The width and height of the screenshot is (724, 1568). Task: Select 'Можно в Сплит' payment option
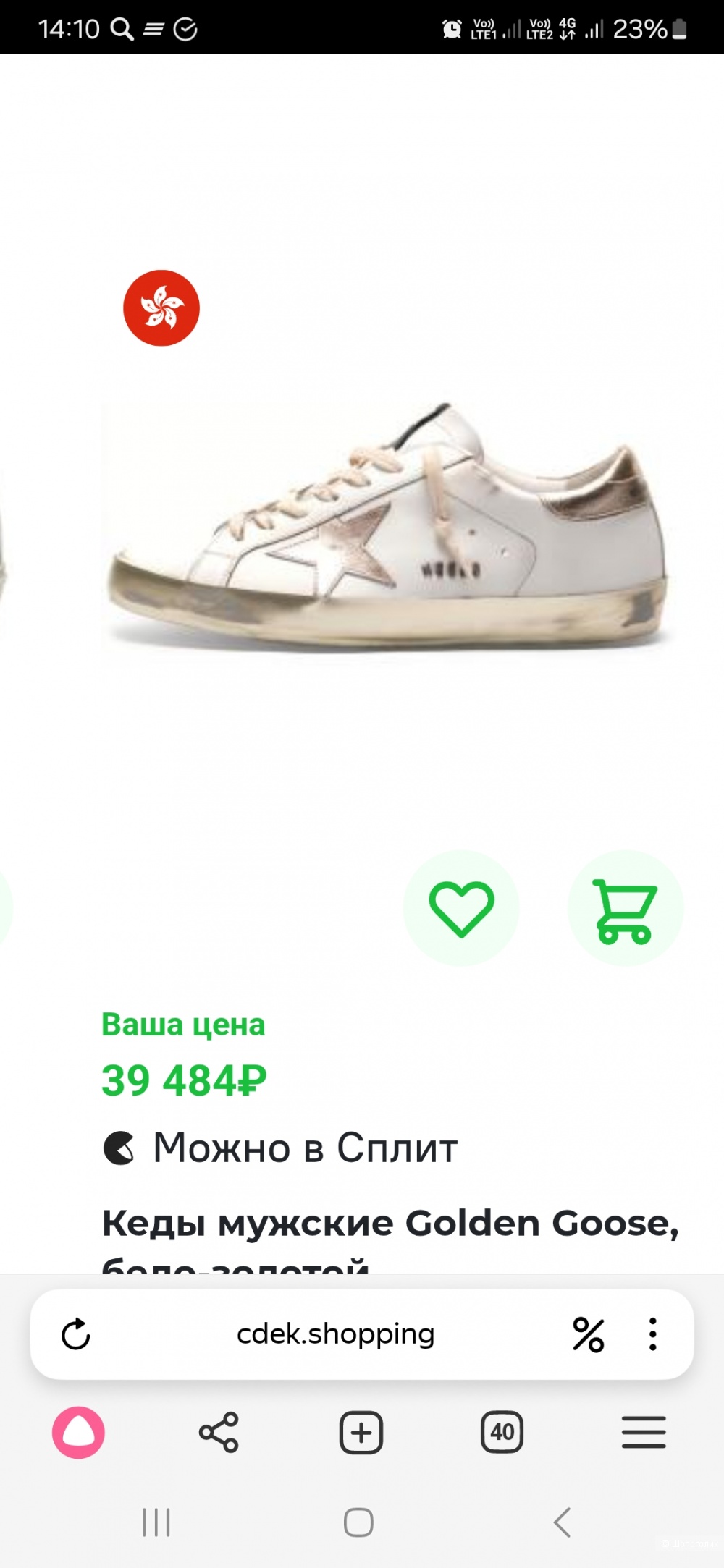click(x=280, y=1148)
